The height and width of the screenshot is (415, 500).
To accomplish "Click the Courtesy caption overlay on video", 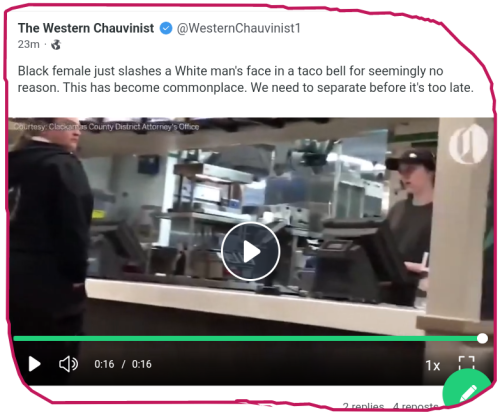I will [106, 127].
